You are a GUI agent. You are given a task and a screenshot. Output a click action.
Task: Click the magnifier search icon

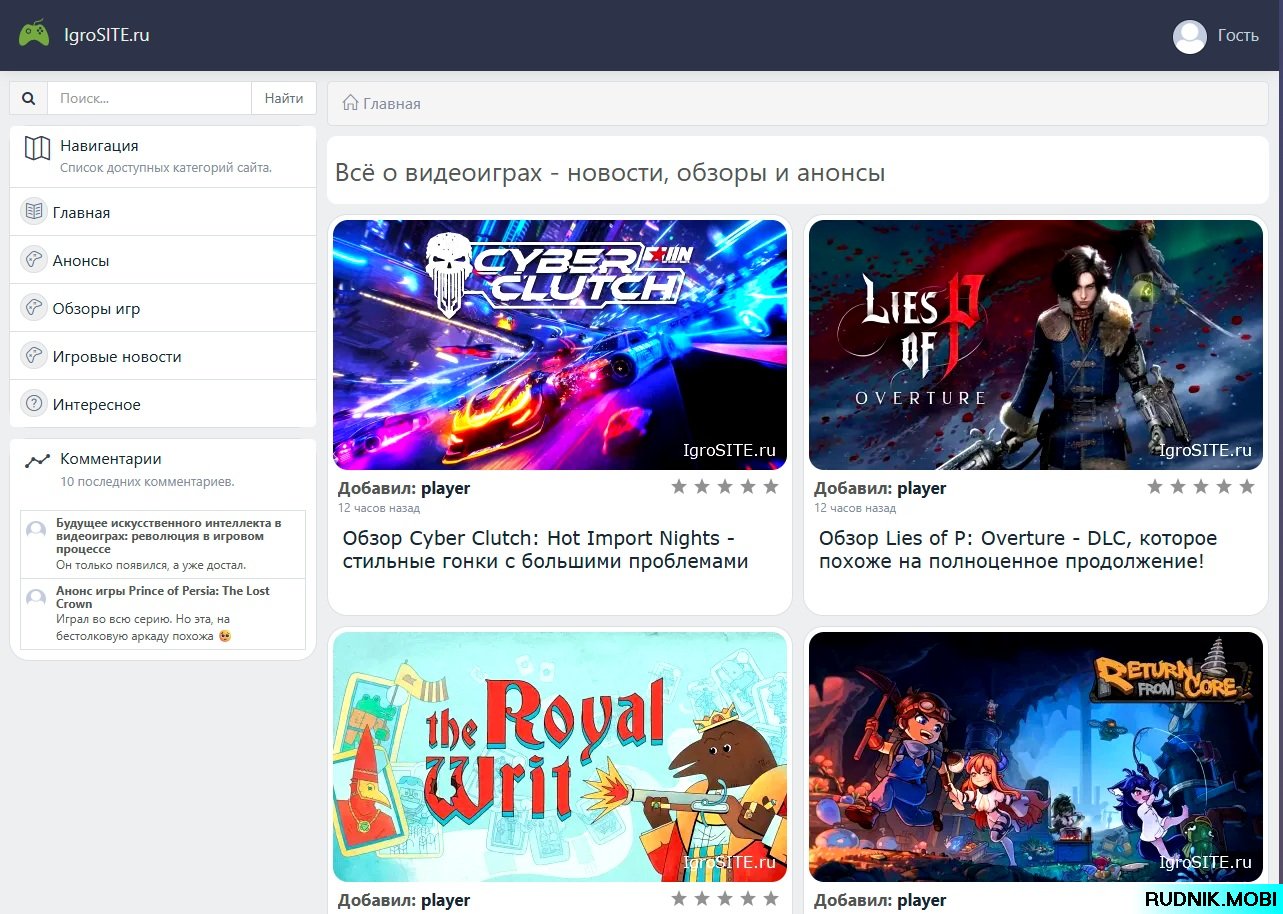(x=29, y=99)
